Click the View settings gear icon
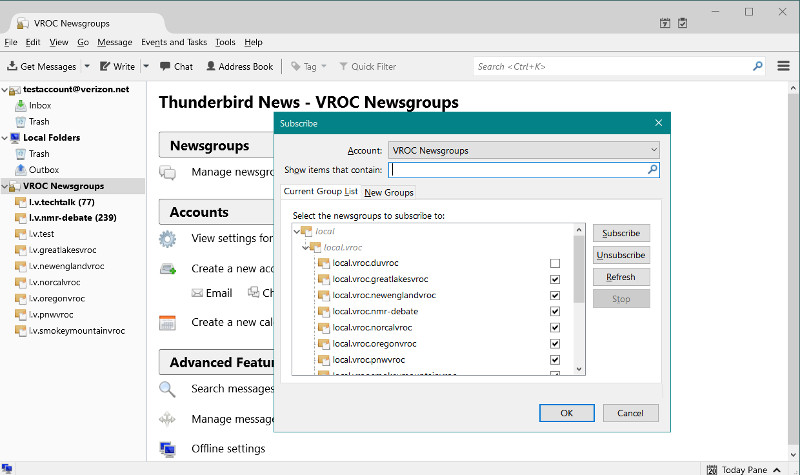The width and height of the screenshot is (800, 475). tap(167, 239)
